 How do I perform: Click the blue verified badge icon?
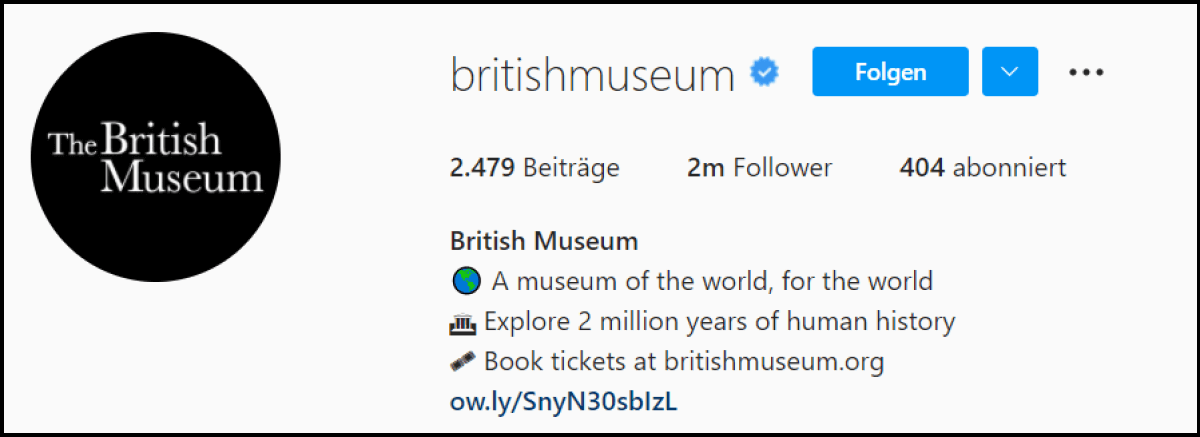click(x=766, y=73)
